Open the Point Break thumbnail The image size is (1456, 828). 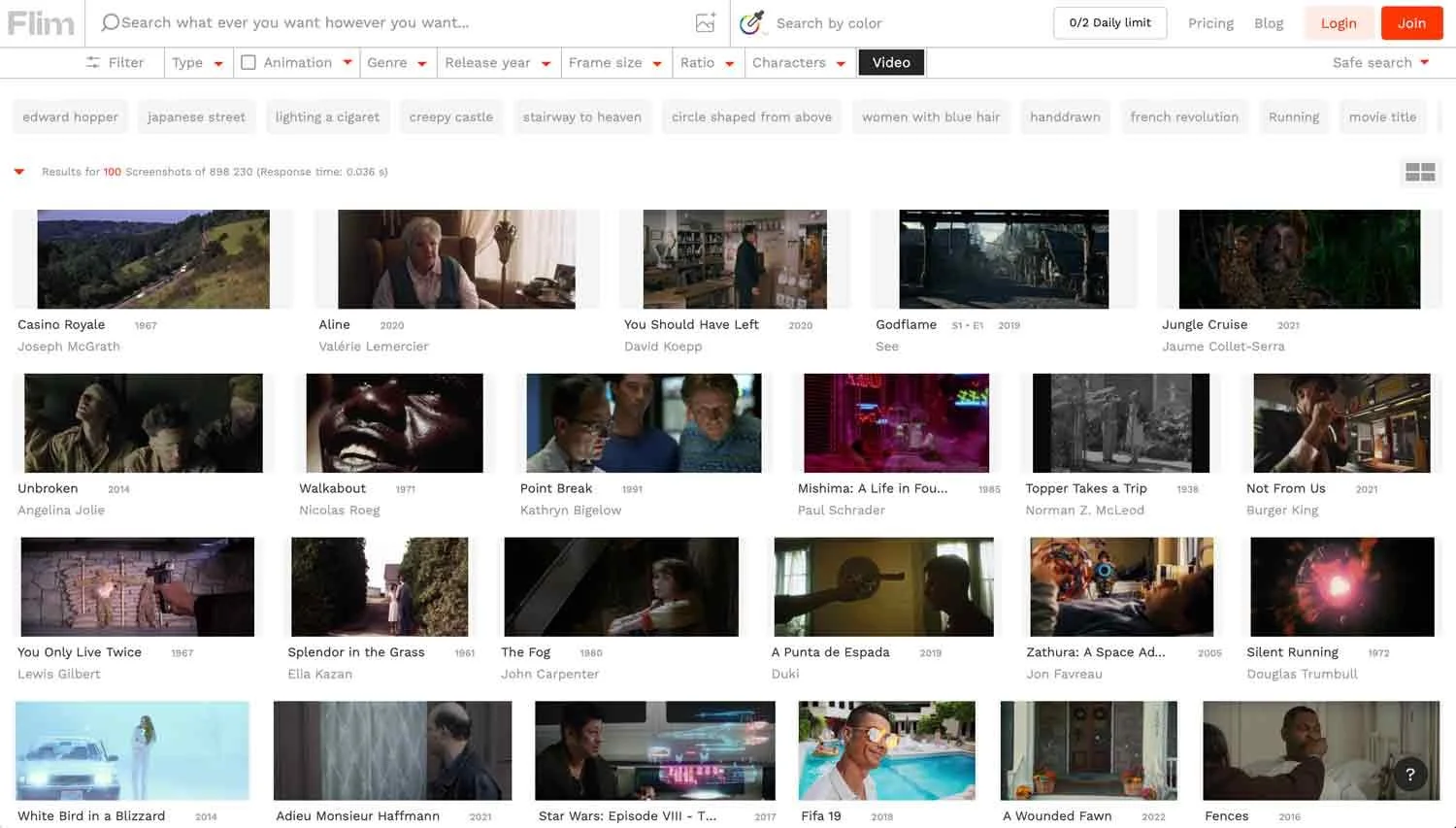point(644,423)
